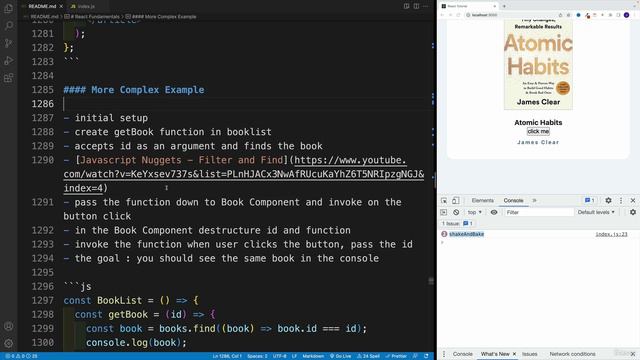Screen dimensions: 640x360
Task: Open markdown preview to the side icon
Action: pos(407,6)
